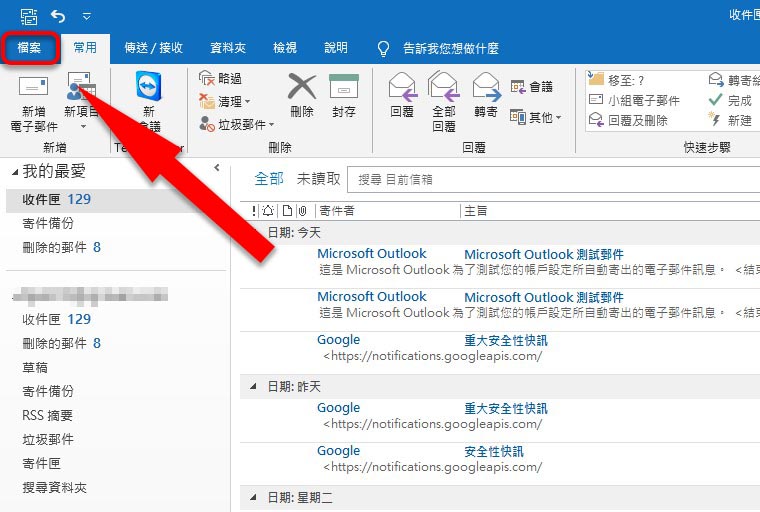Open the account's 寄件備份 folder
Image resolution: width=760 pixels, height=512 pixels.
[x=48, y=391]
